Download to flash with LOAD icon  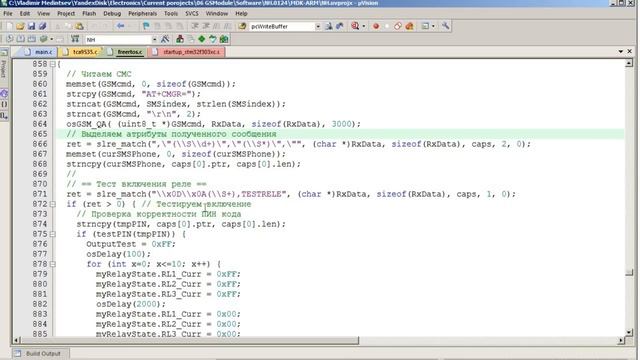coord(75,39)
